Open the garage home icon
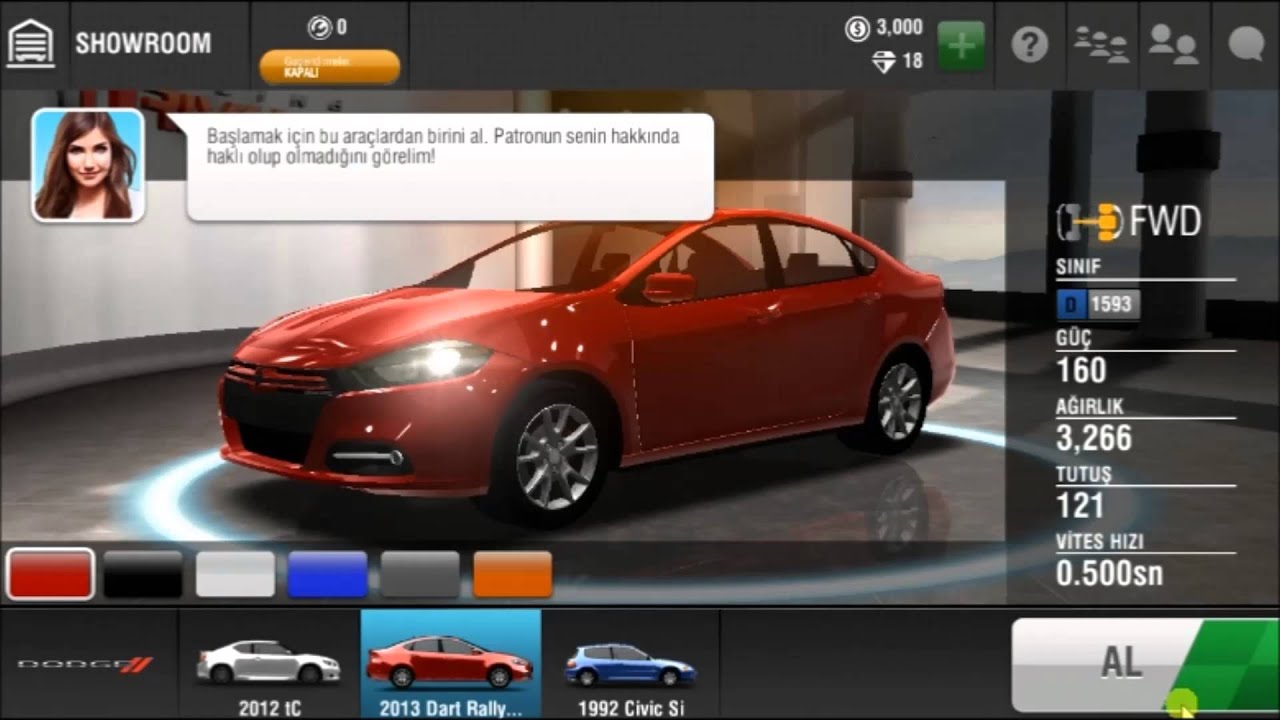The width and height of the screenshot is (1280, 720). pyautogui.click(x=31, y=44)
